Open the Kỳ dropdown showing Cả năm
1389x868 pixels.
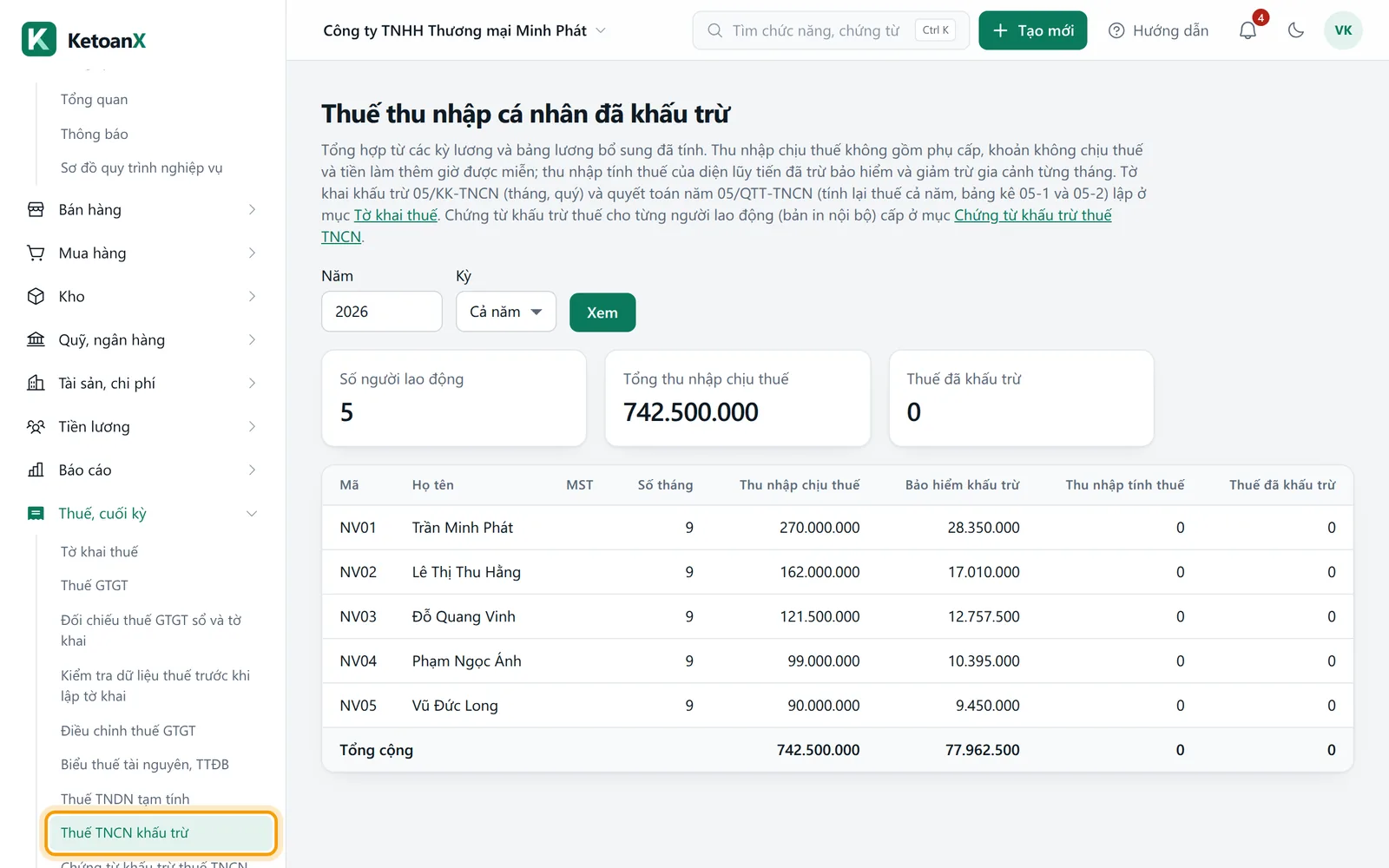(506, 312)
